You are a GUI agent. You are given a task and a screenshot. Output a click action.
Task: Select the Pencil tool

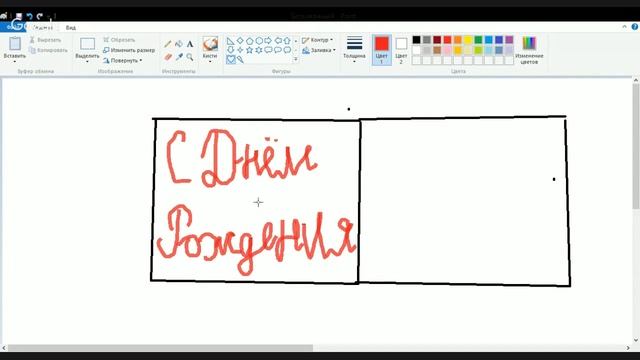pos(168,44)
